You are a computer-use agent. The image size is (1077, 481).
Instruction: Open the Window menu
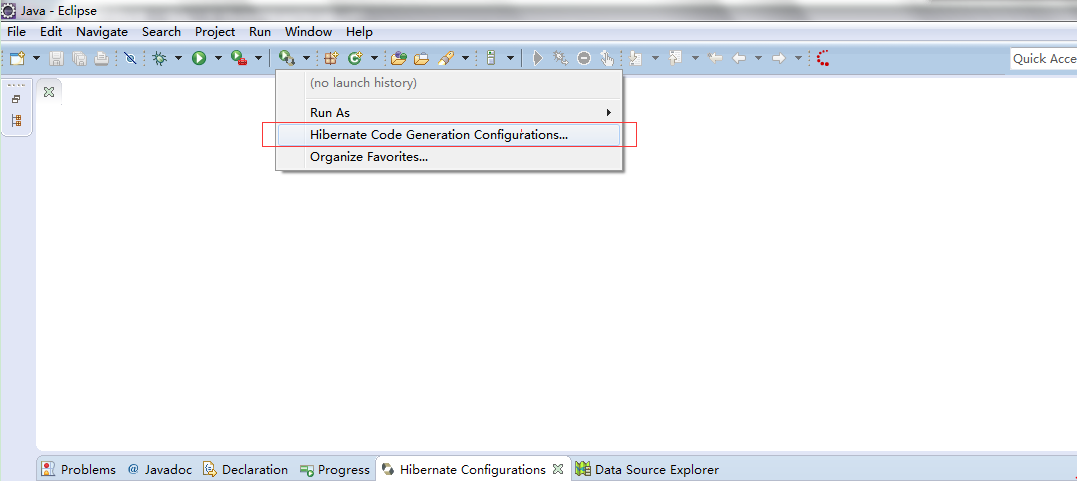click(308, 32)
